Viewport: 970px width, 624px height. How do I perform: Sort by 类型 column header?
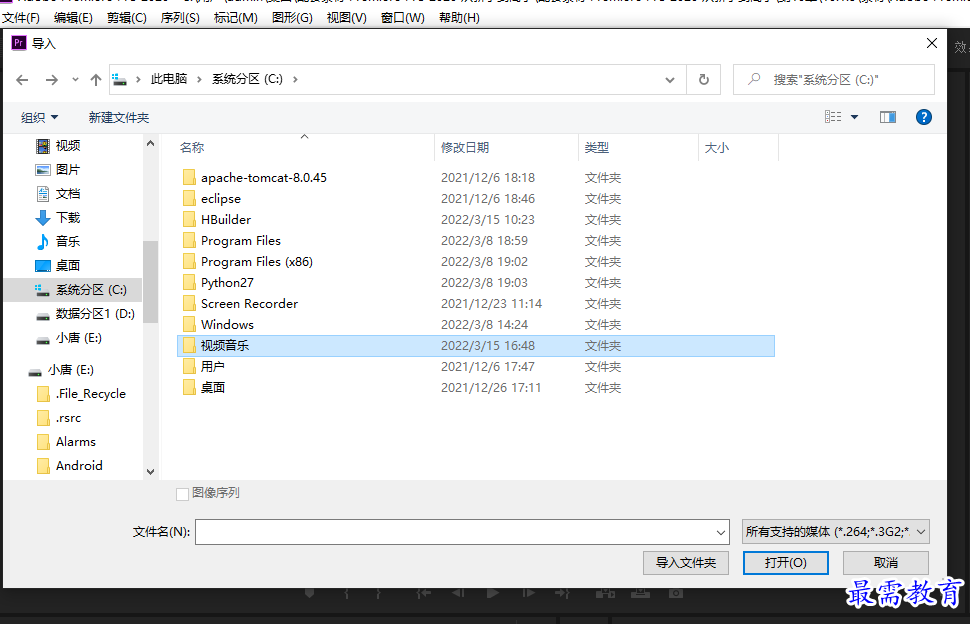click(x=596, y=148)
